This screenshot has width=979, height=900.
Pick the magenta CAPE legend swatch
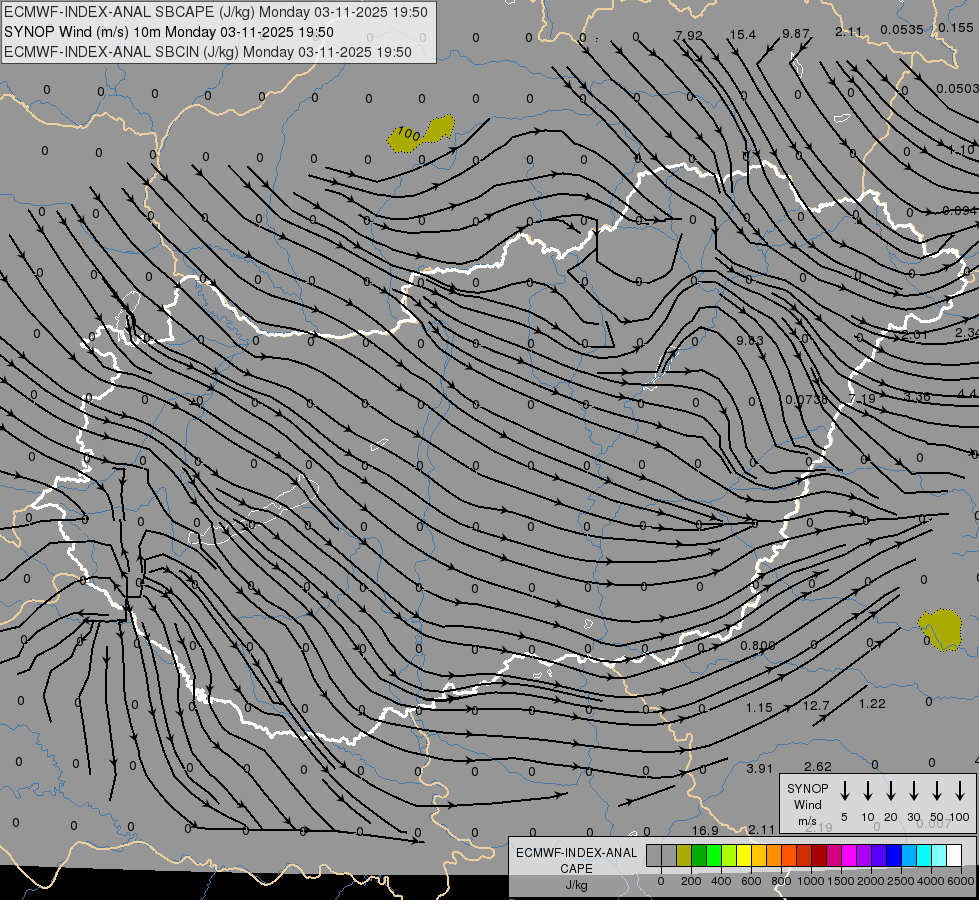[x=849, y=855]
